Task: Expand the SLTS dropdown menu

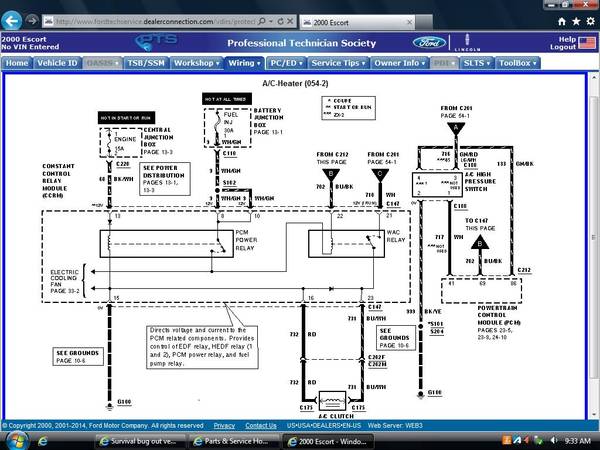Action: tap(477, 63)
